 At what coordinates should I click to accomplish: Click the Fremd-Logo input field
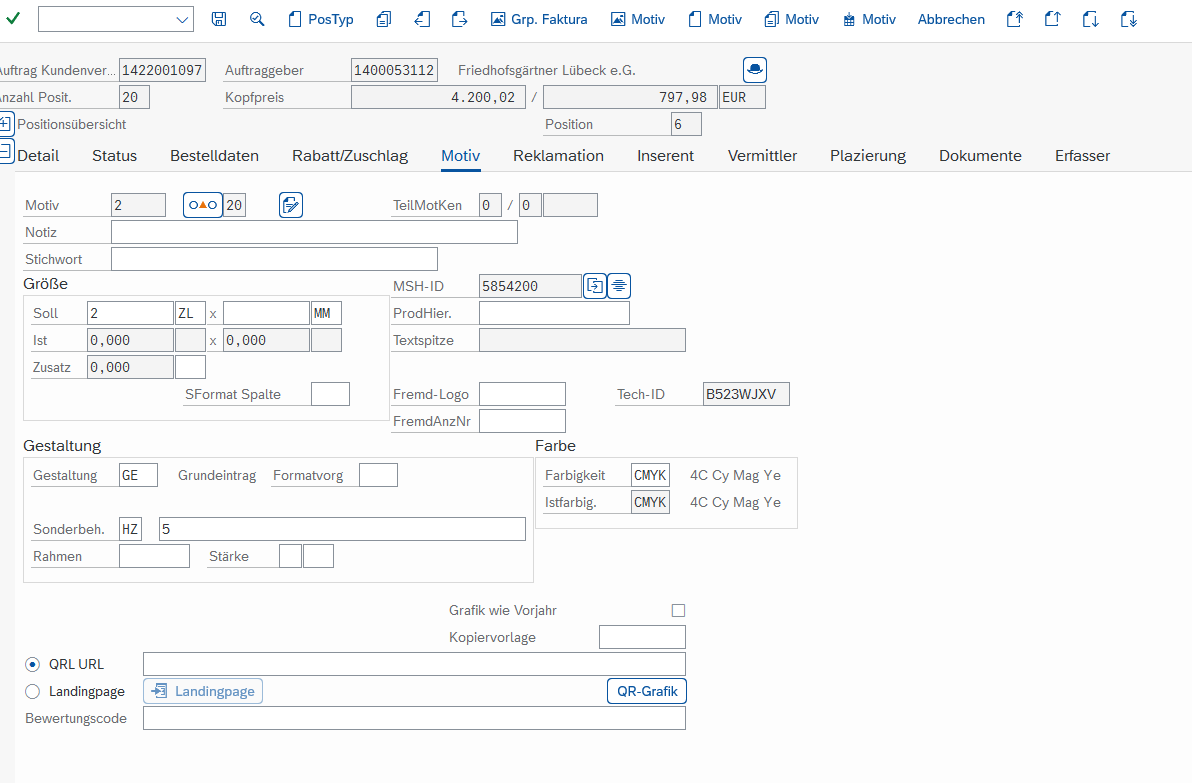522,394
